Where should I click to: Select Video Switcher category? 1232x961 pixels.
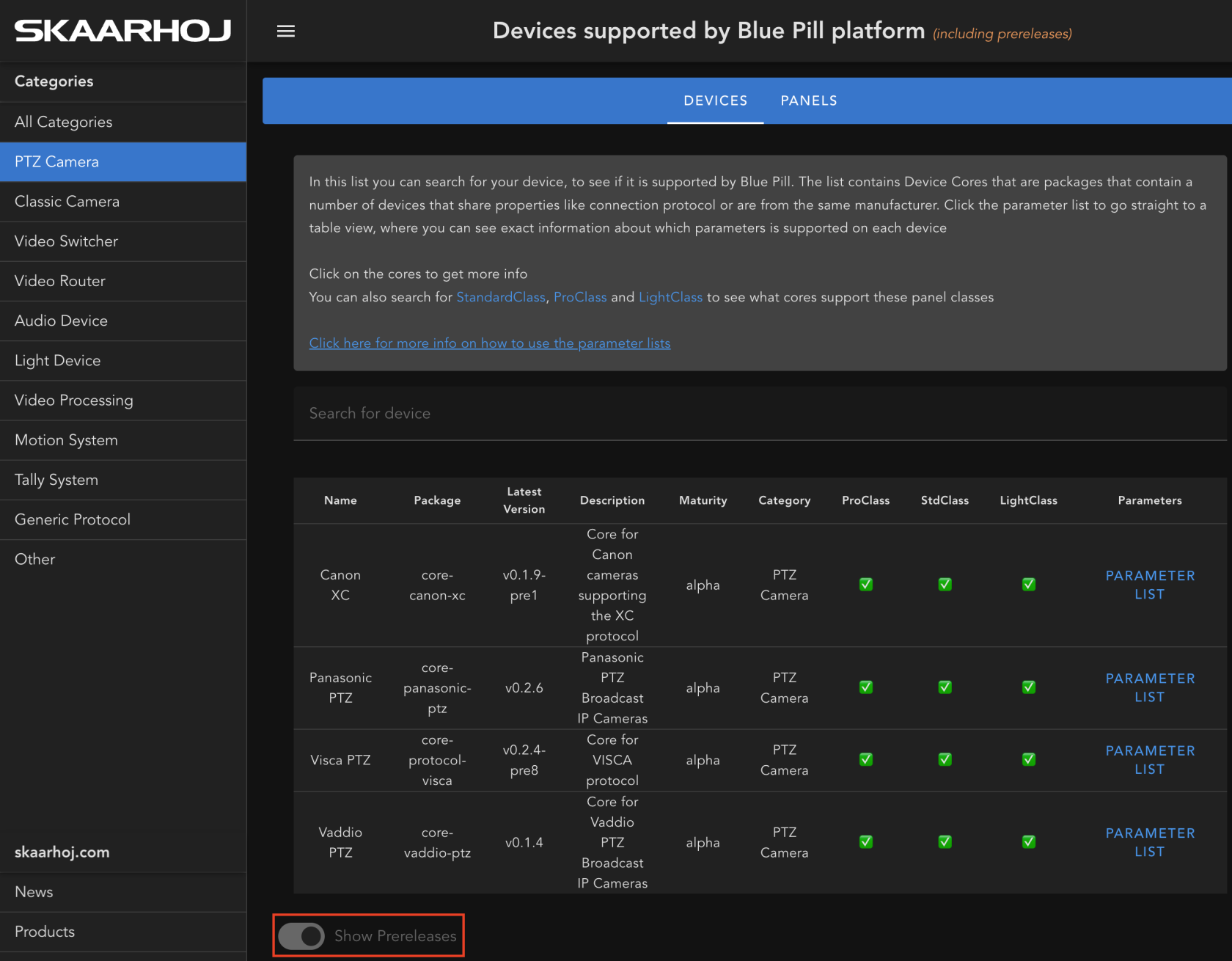(x=123, y=241)
